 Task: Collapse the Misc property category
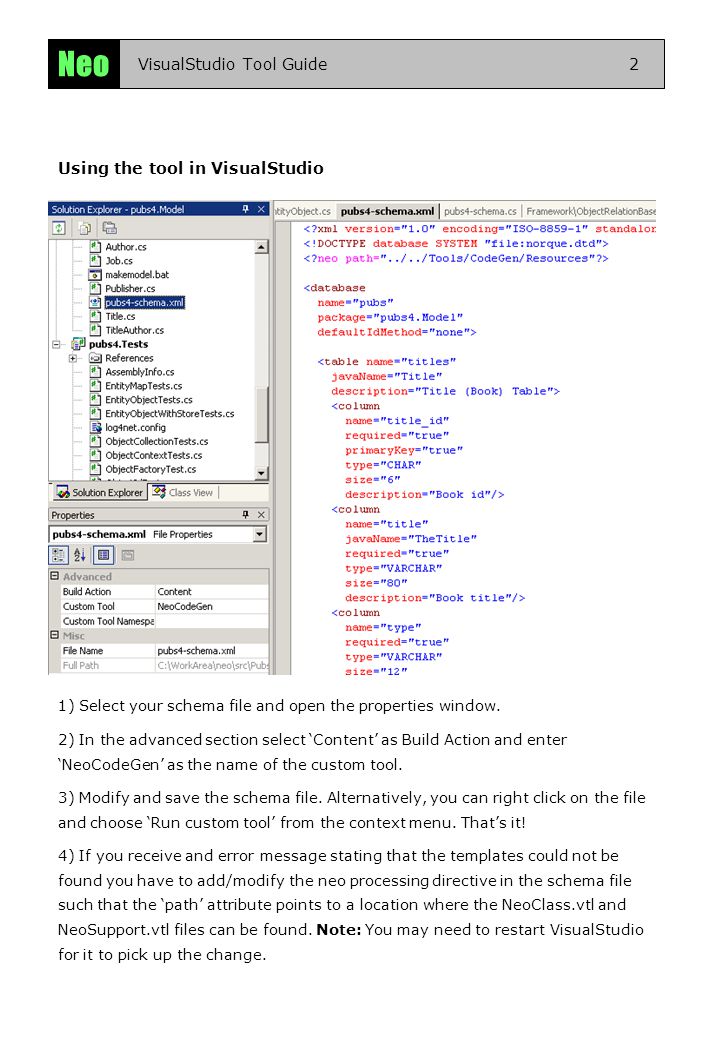pyautogui.click(x=55, y=635)
